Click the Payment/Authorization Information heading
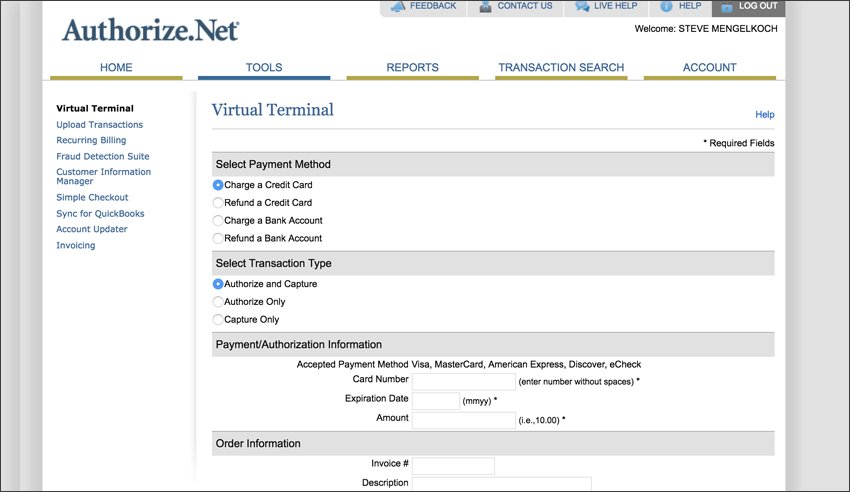850x492 pixels. (x=299, y=345)
